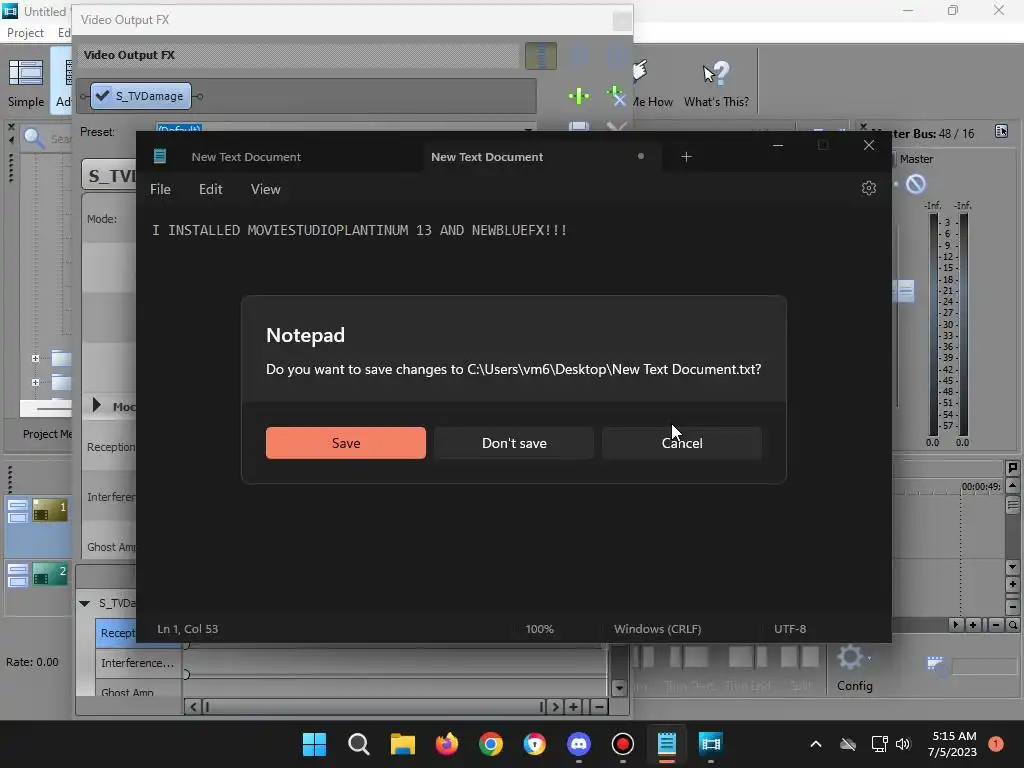
Task: Open the Windows Start menu
Action: tap(314, 744)
